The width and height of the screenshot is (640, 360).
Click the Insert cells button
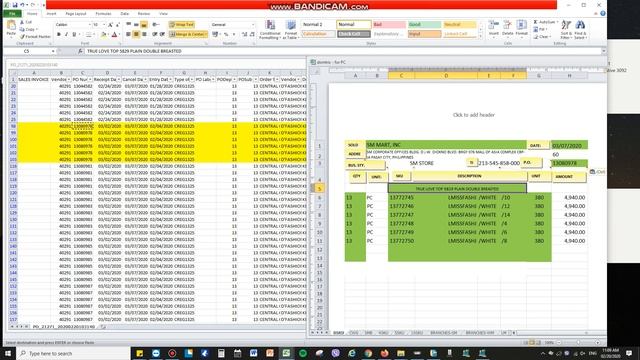point(494,29)
